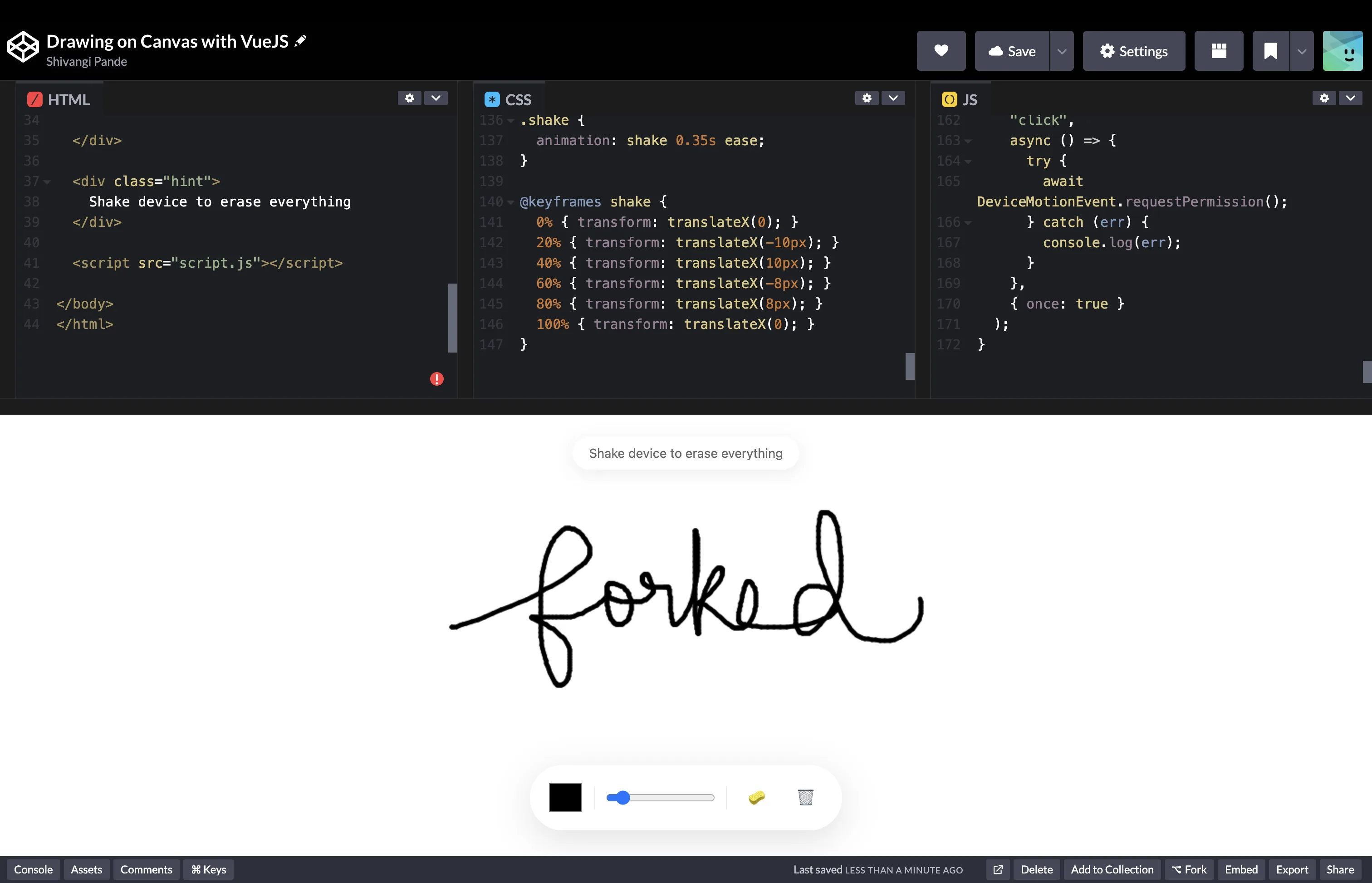Viewport: 1372px width, 883px height.
Task: Fold the catch block at JS line 166
Action: coord(968,223)
